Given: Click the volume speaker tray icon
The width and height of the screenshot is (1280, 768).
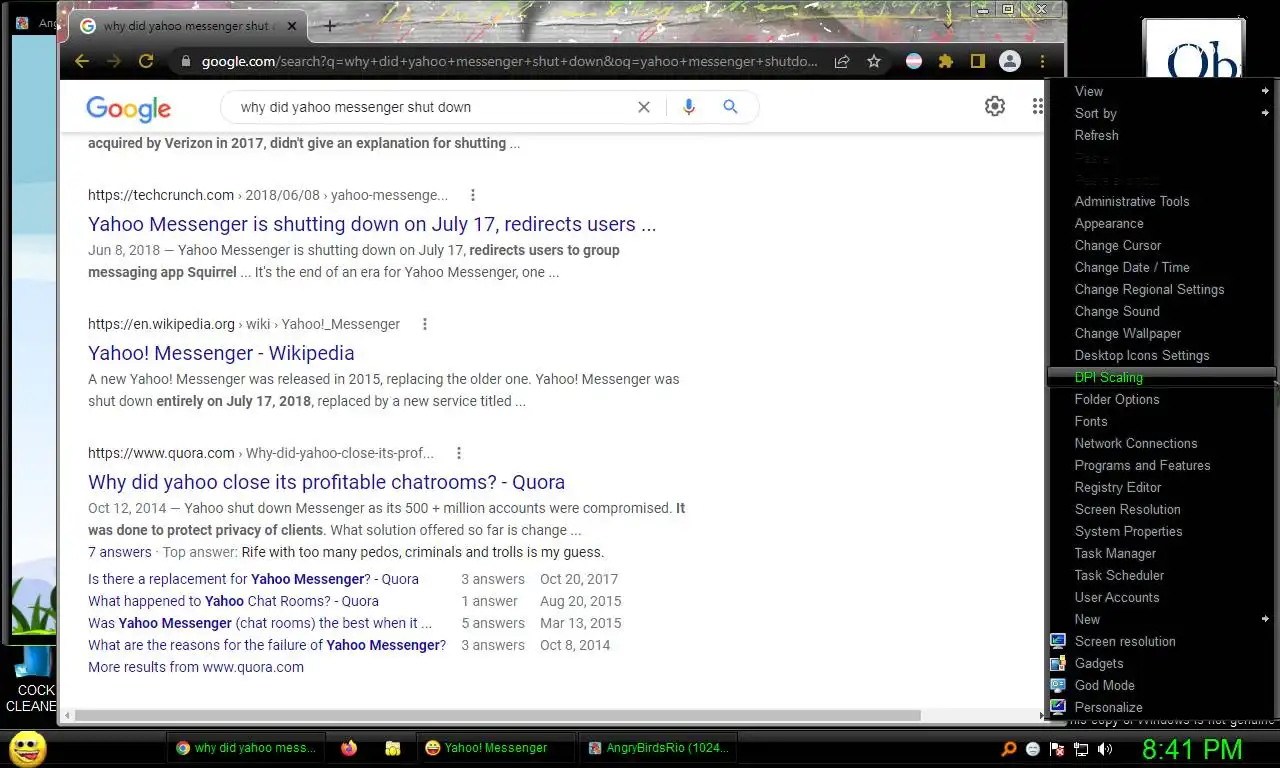Looking at the screenshot, I should click(x=1105, y=749).
